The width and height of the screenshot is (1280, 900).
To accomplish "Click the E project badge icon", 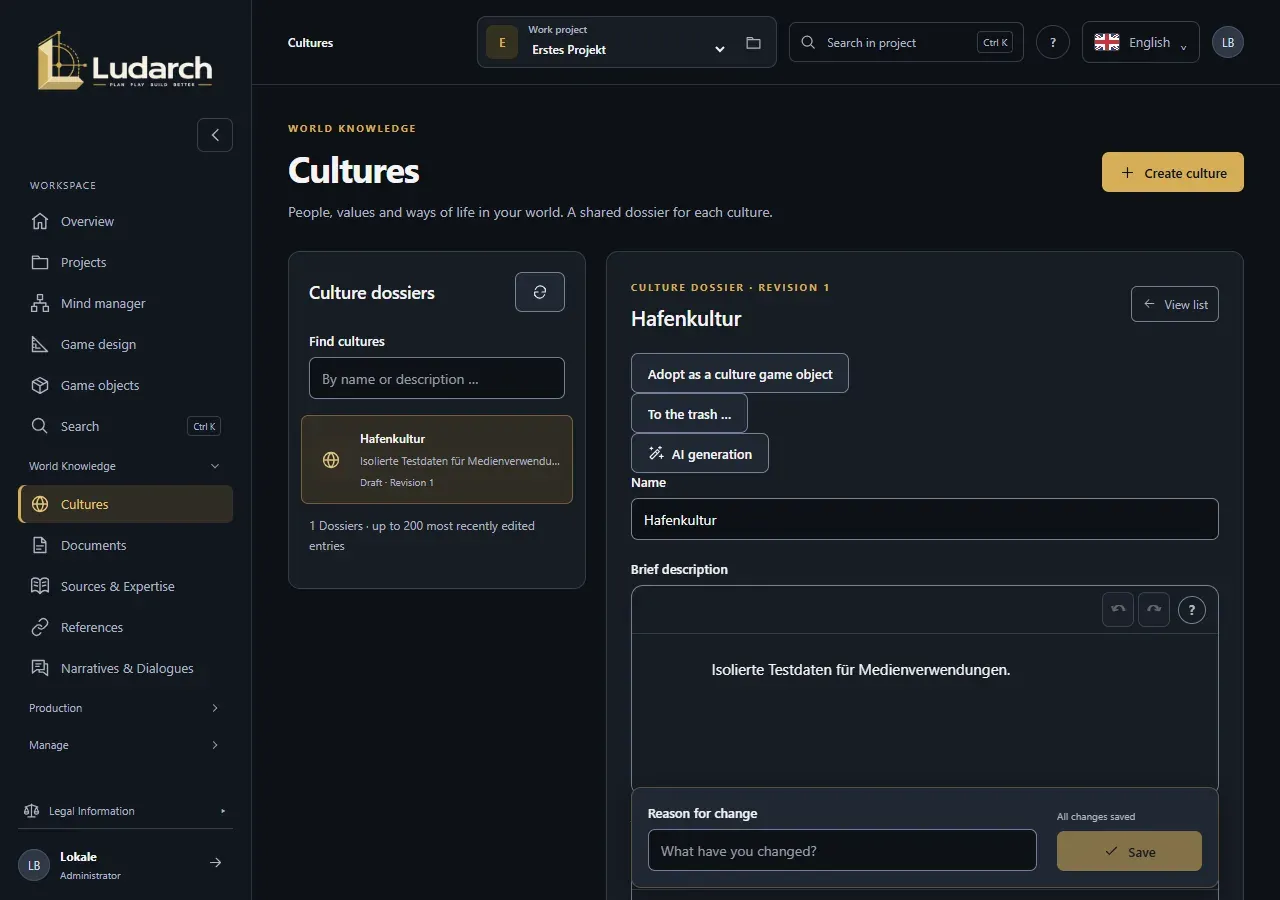I will pos(502,43).
